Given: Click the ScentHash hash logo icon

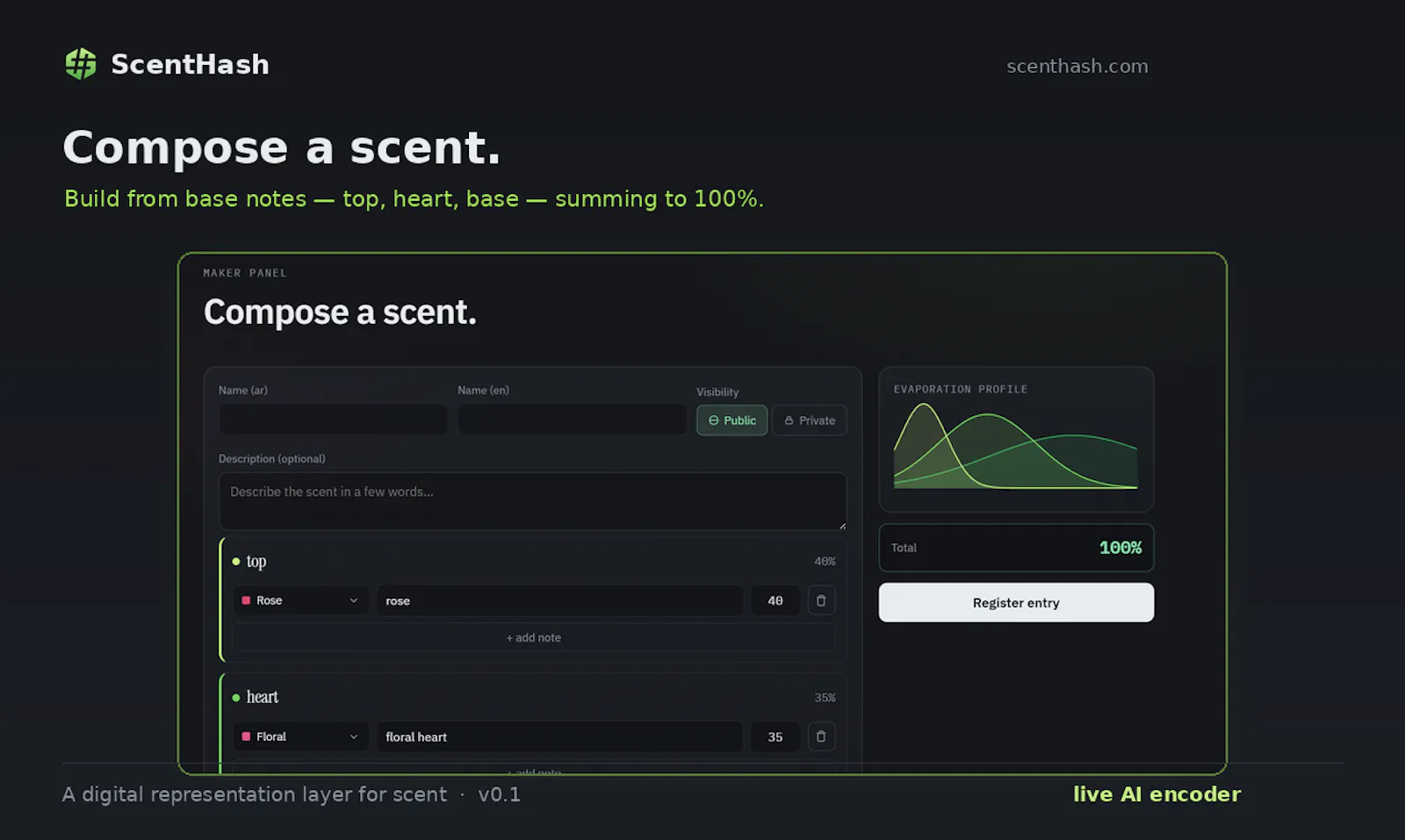Looking at the screenshot, I should click(x=81, y=64).
